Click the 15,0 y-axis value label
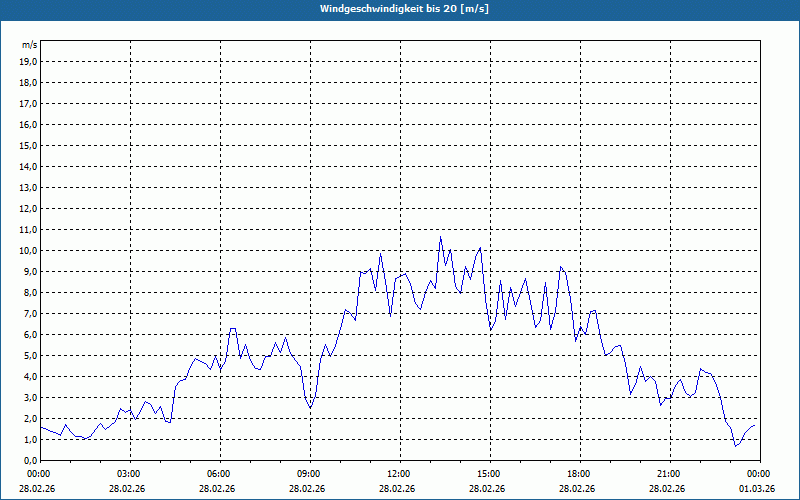This screenshot has height=500, width=800. [28, 145]
